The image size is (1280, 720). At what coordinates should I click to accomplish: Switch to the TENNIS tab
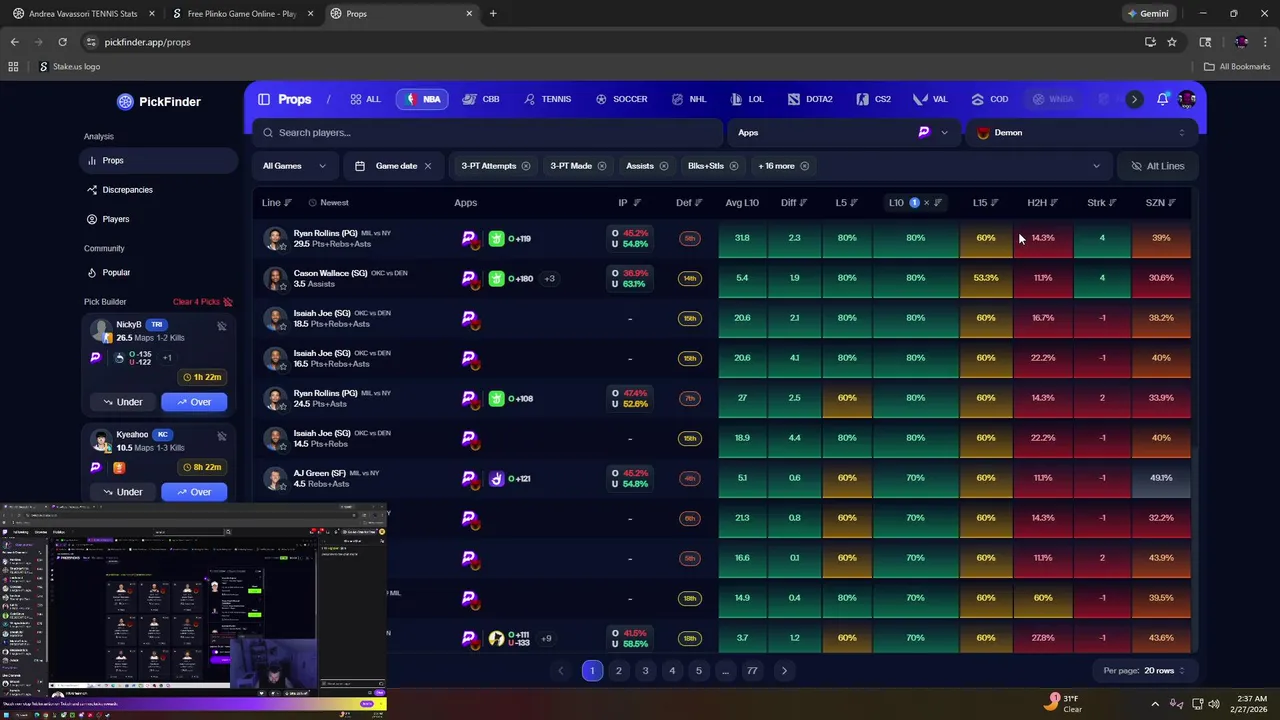(547, 99)
